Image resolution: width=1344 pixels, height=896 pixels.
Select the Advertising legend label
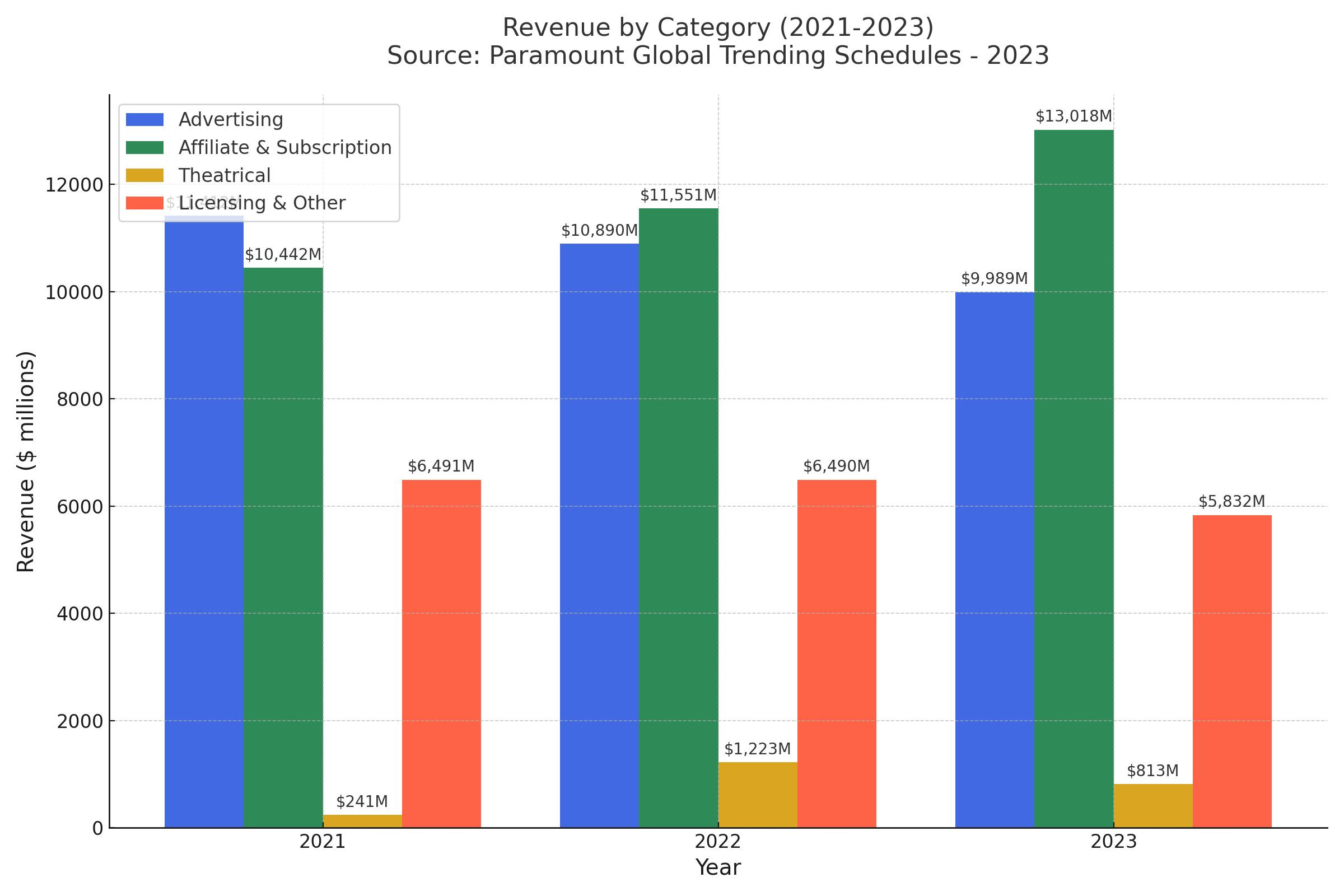coord(231,119)
